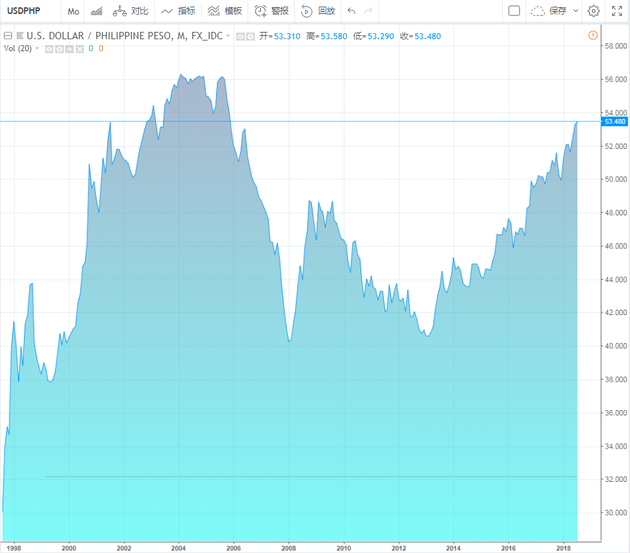Open the Indicators (指标) menu
This screenshot has height=553, width=630.
tap(178, 11)
